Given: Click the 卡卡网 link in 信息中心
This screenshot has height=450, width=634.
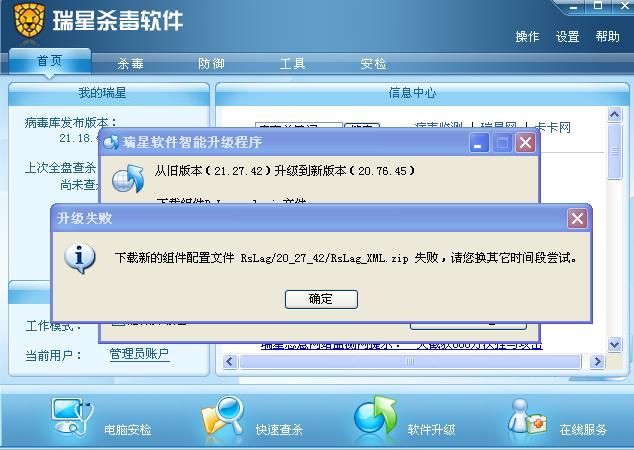Looking at the screenshot, I should [x=552, y=127].
